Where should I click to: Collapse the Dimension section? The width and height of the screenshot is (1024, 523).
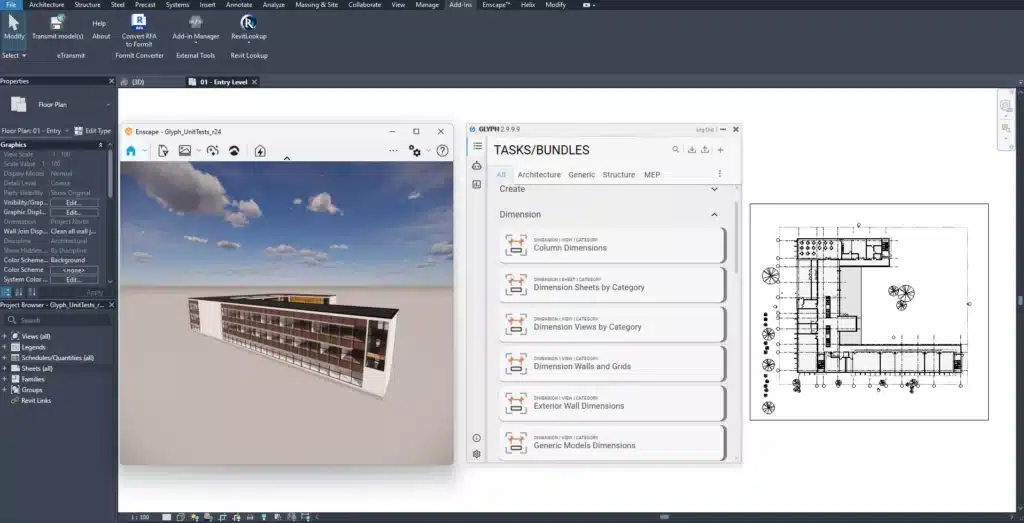(714, 214)
